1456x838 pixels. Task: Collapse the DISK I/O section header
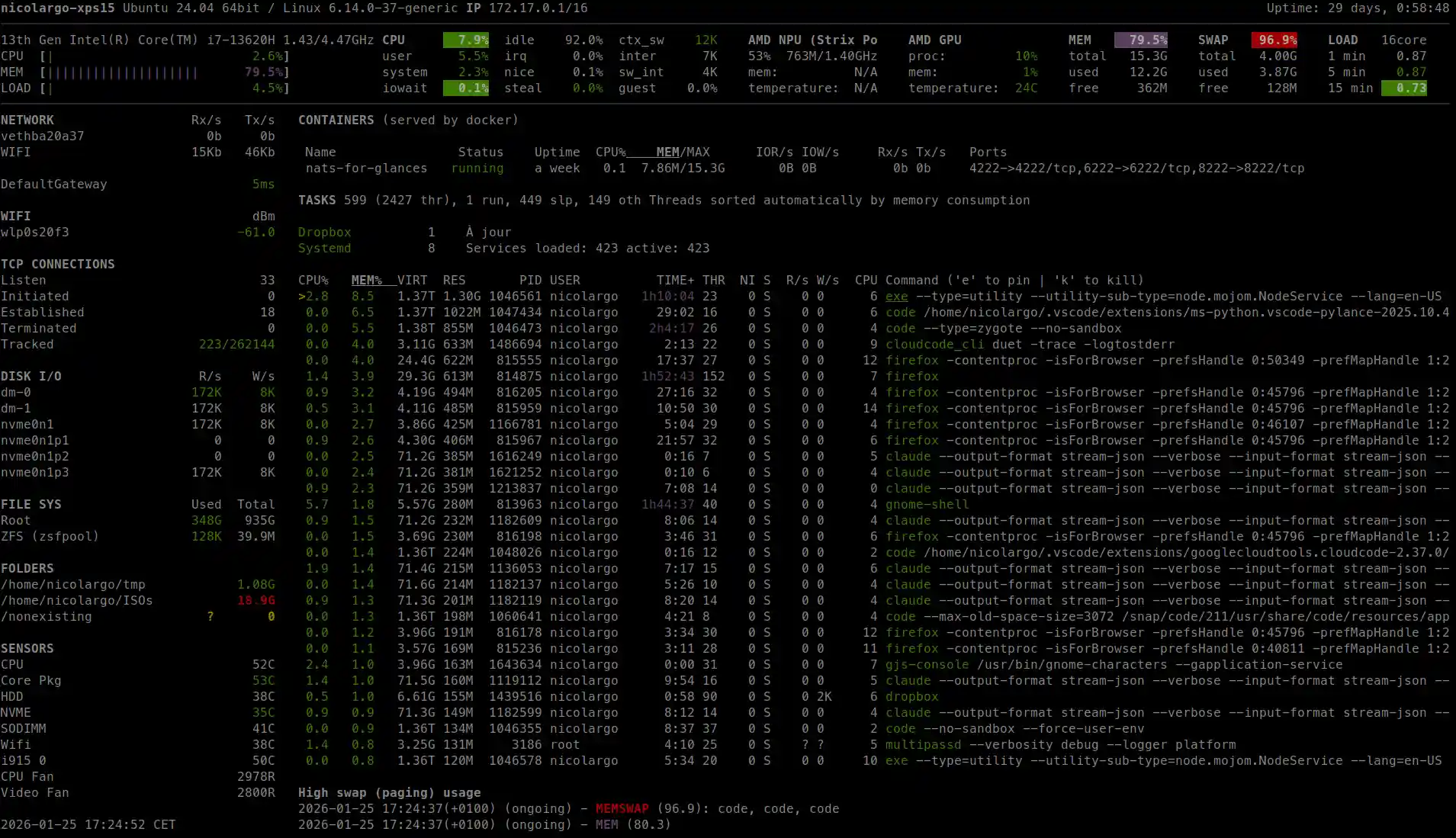click(31, 376)
